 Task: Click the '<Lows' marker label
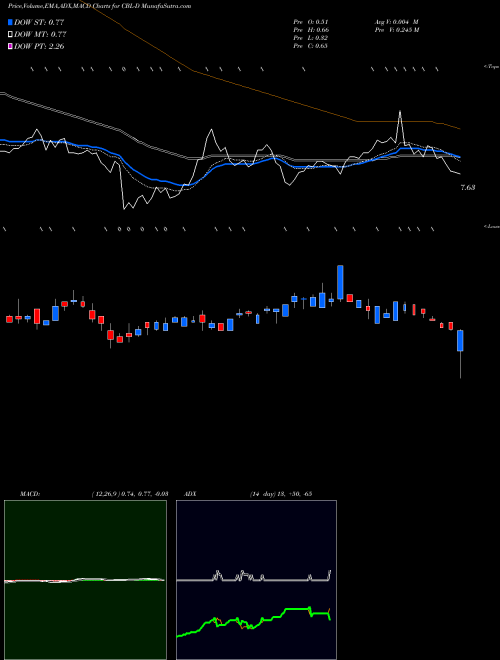pyautogui.click(x=492, y=226)
